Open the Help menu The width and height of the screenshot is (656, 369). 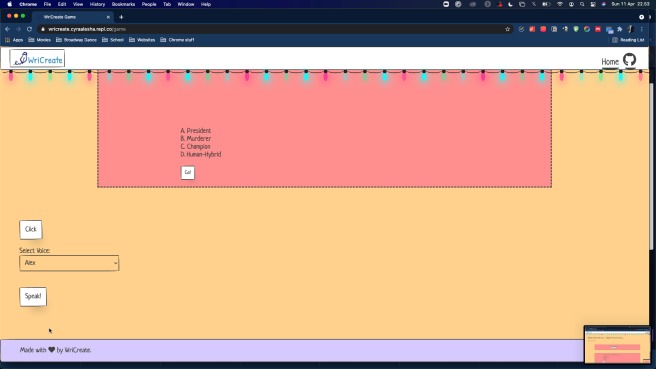pyautogui.click(x=206, y=4)
